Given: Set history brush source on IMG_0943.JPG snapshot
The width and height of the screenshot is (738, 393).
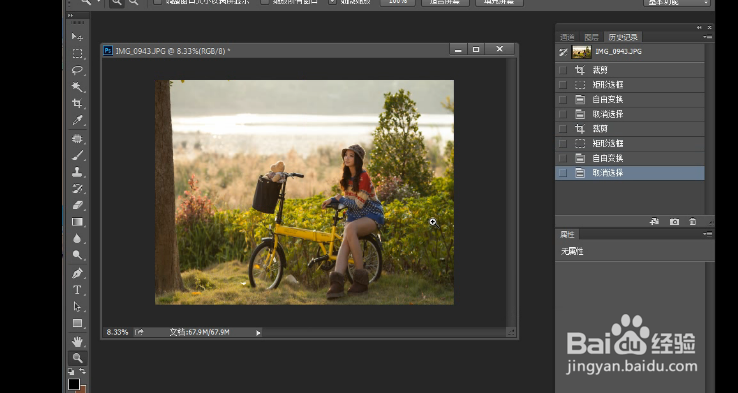Looking at the screenshot, I should coord(563,52).
